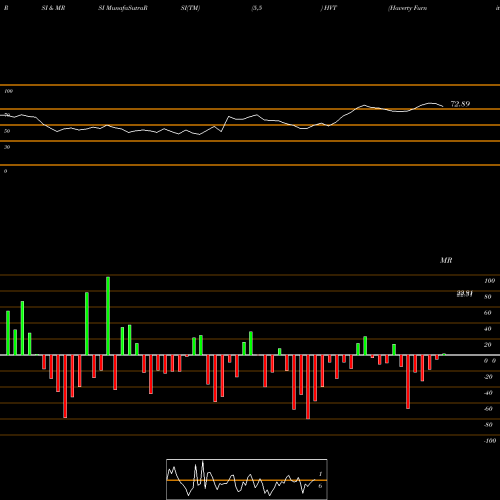Click the MunafaSutra header text

point(125,8)
